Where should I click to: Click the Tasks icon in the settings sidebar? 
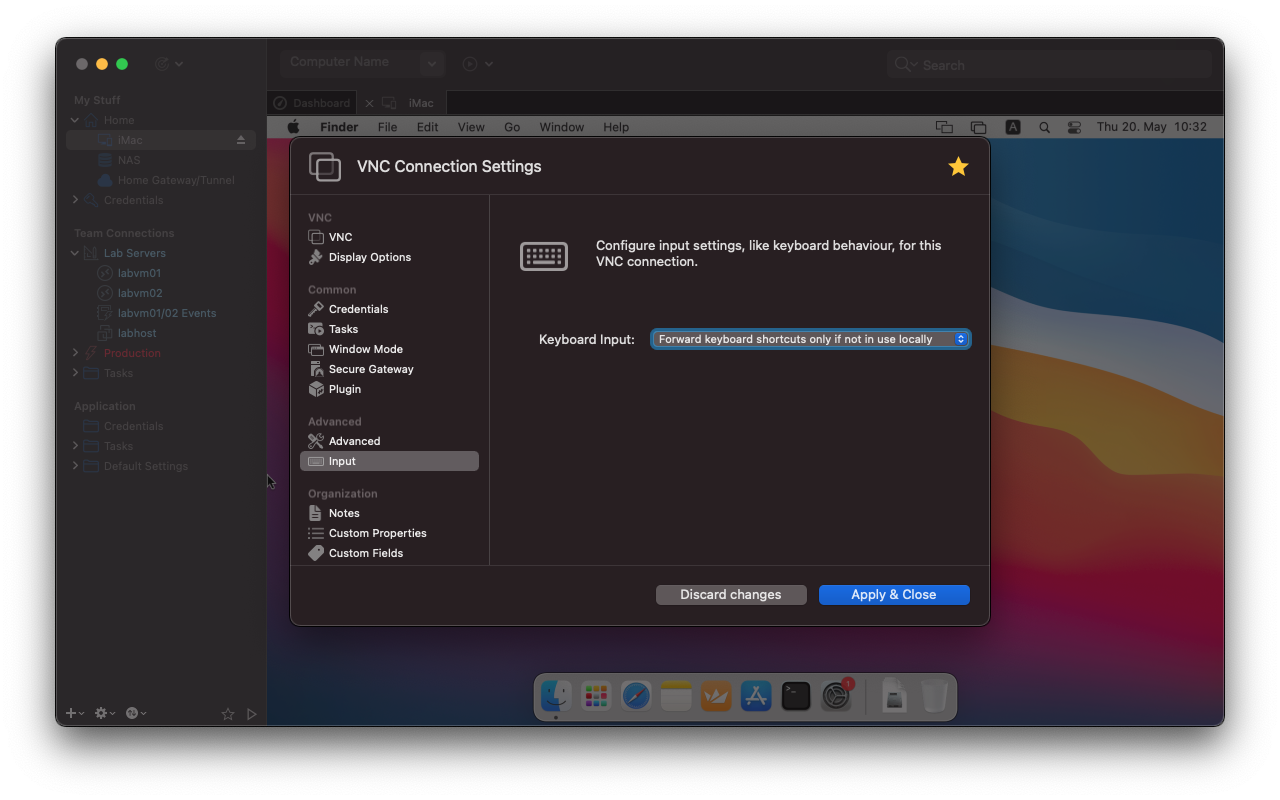[x=318, y=329]
